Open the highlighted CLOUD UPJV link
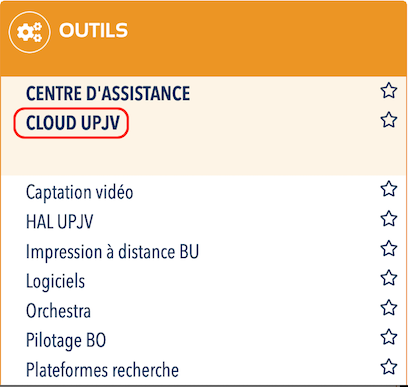This screenshot has width=408, height=387. 73,123
